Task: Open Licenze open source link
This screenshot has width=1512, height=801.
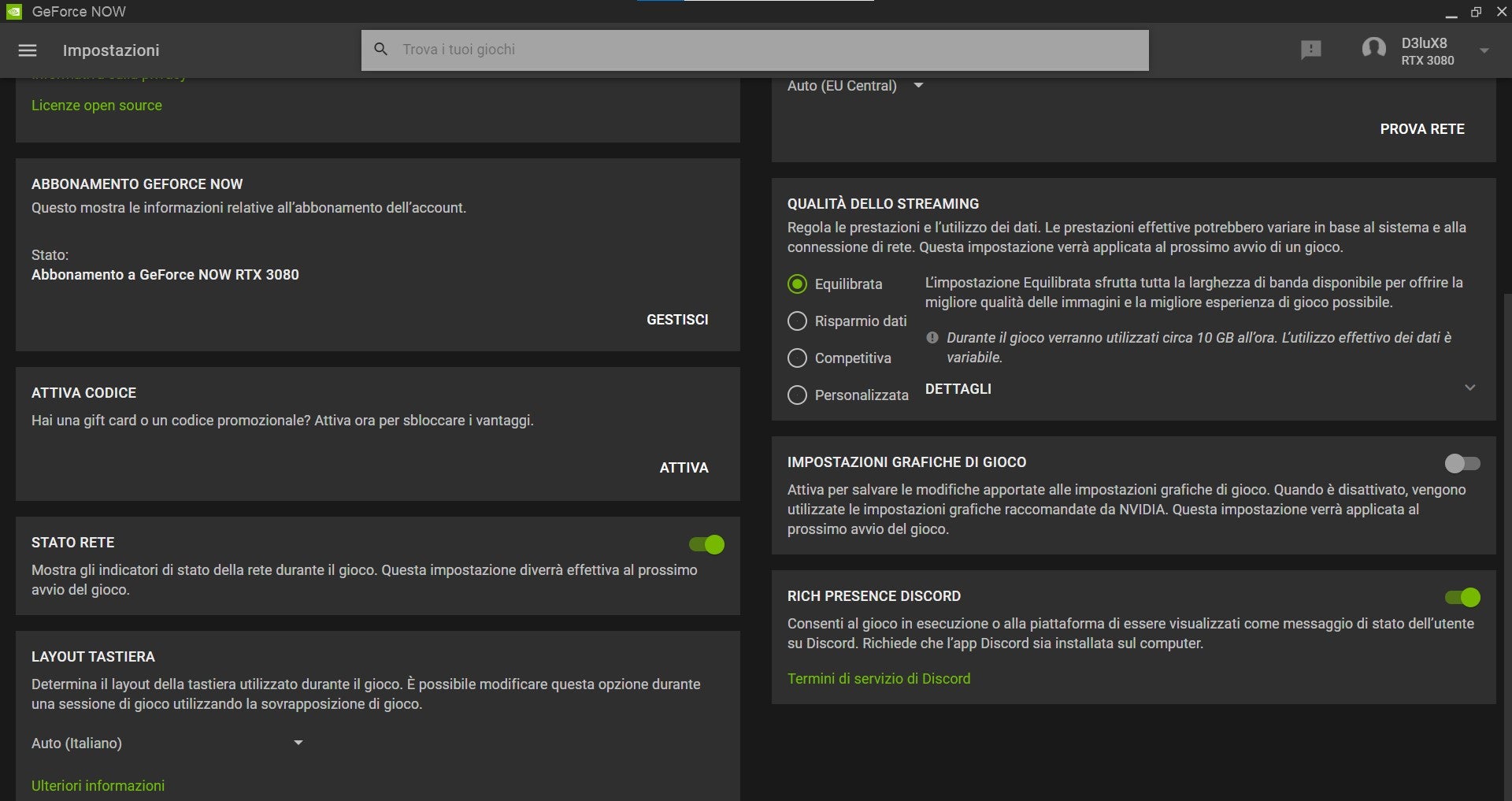Action: [97, 106]
